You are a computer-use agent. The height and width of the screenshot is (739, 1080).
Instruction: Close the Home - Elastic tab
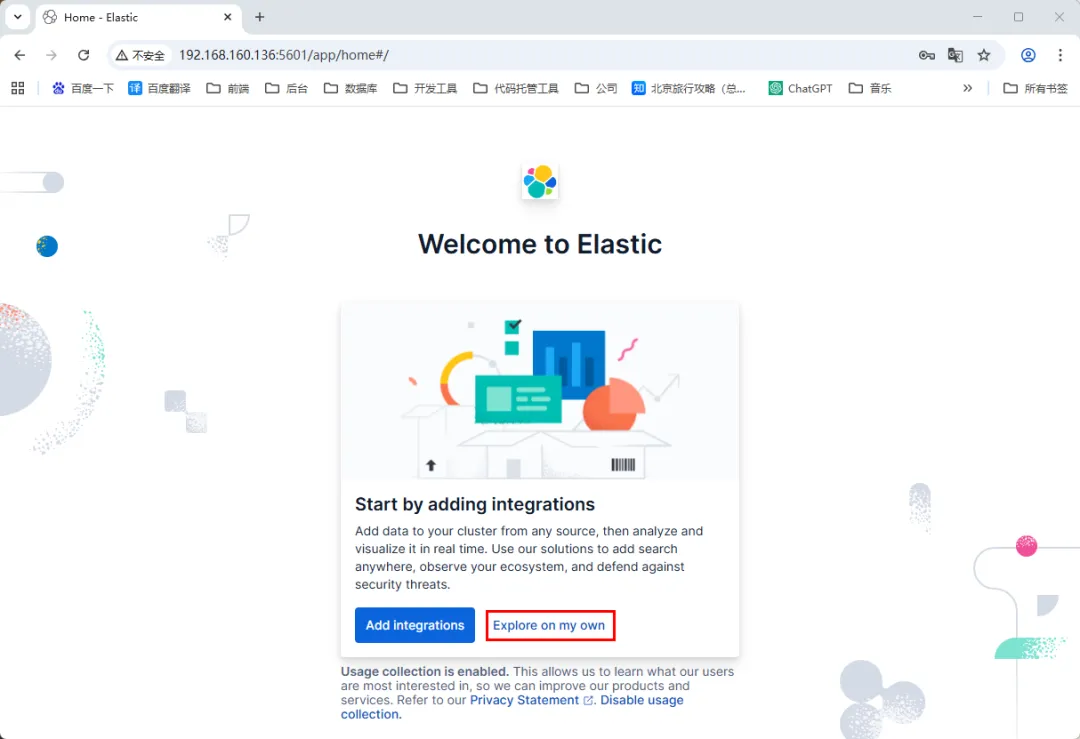[x=227, y=17]
